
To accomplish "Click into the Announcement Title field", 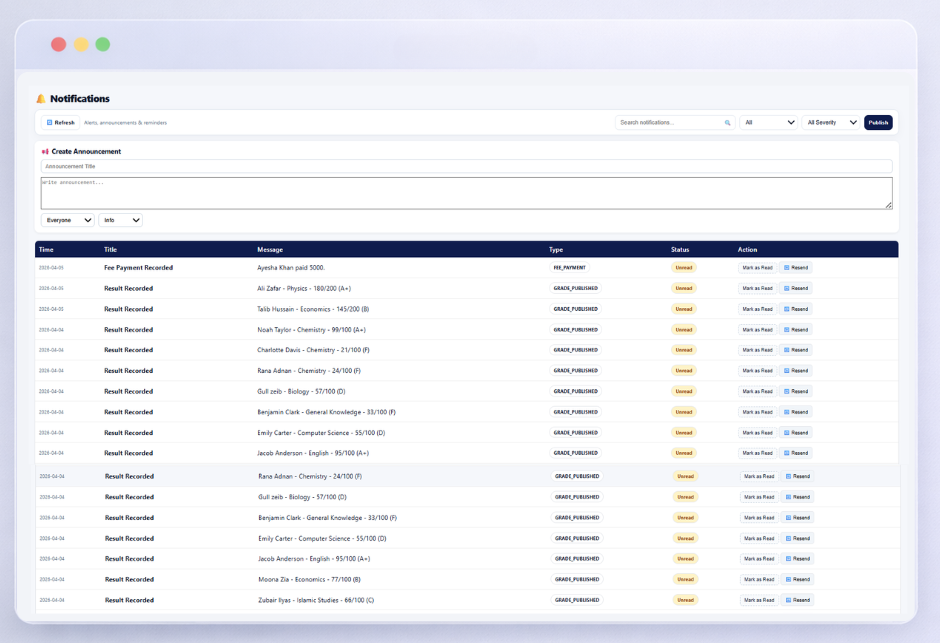I will click(466, 166).
